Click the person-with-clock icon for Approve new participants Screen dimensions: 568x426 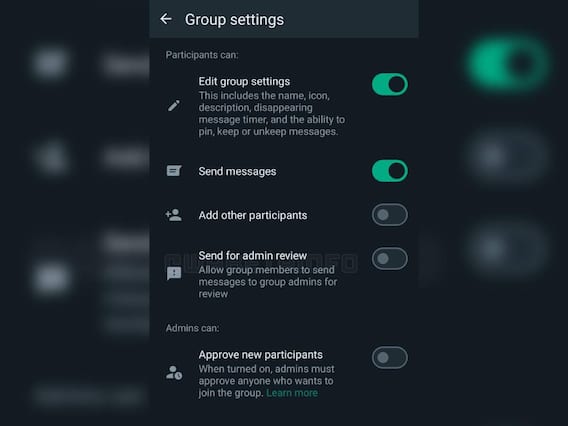tap(174, 373)
